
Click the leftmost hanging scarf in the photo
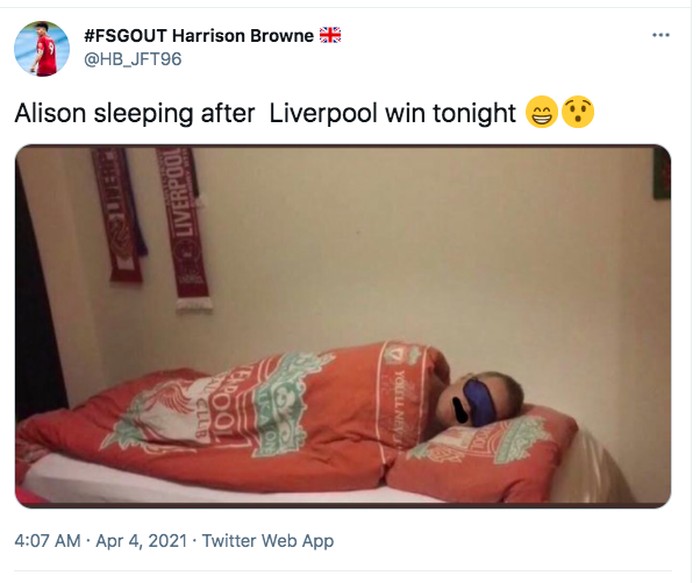pyautogui.click(x=119, y=214)
